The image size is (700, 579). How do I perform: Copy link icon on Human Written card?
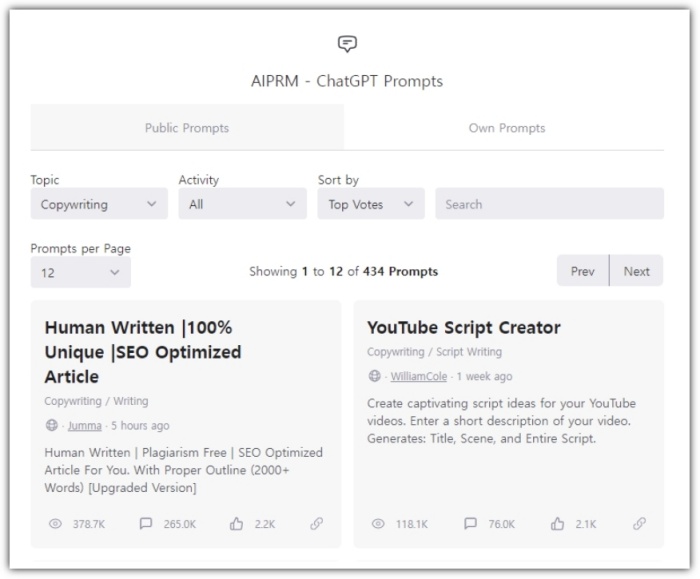click(317, 523)
